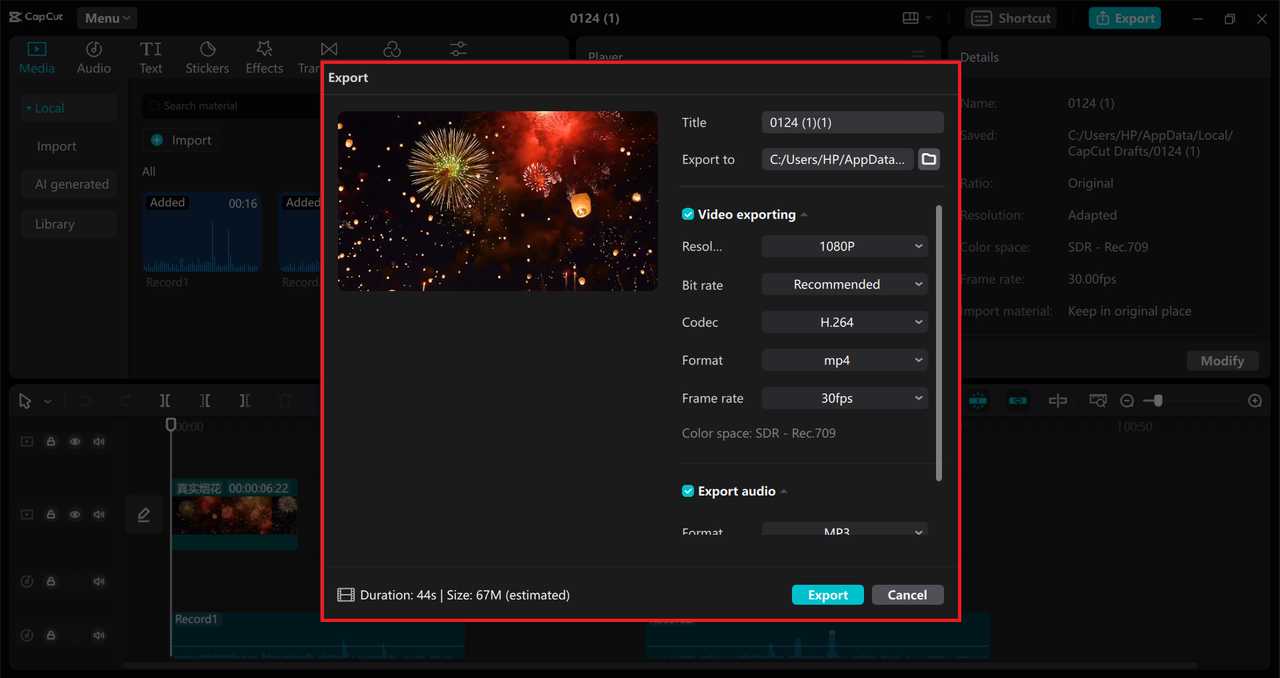Click the timeline playhead marker
This screenshot has height=678, width=1280.
(171, 425)
